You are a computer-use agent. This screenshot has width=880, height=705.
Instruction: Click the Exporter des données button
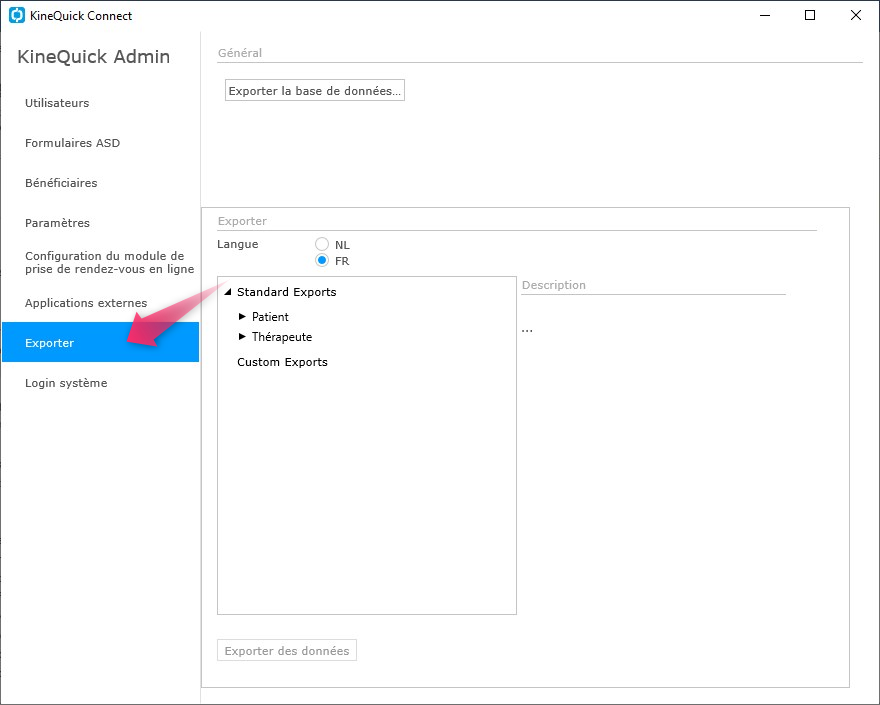click(x=287, y=650)
